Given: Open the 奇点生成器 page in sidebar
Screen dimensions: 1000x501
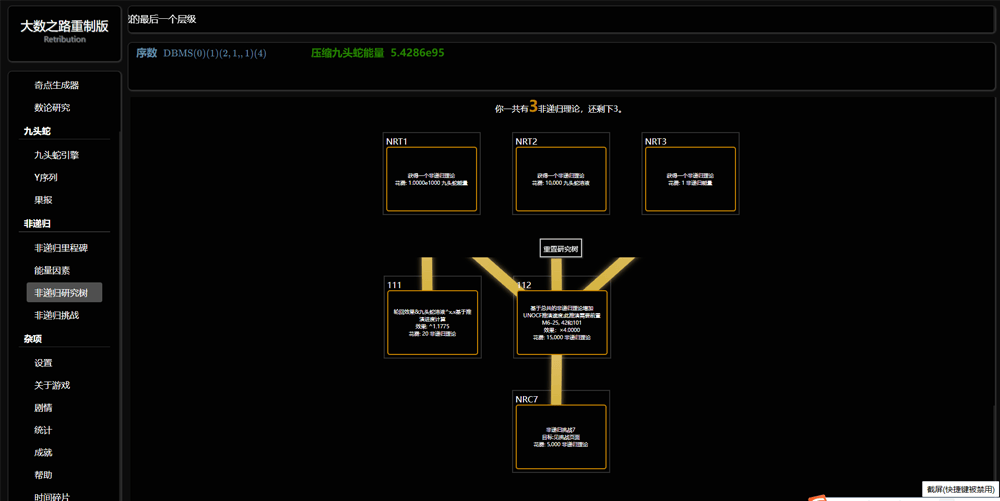Looking at the screenshot, I should [57, 85].
